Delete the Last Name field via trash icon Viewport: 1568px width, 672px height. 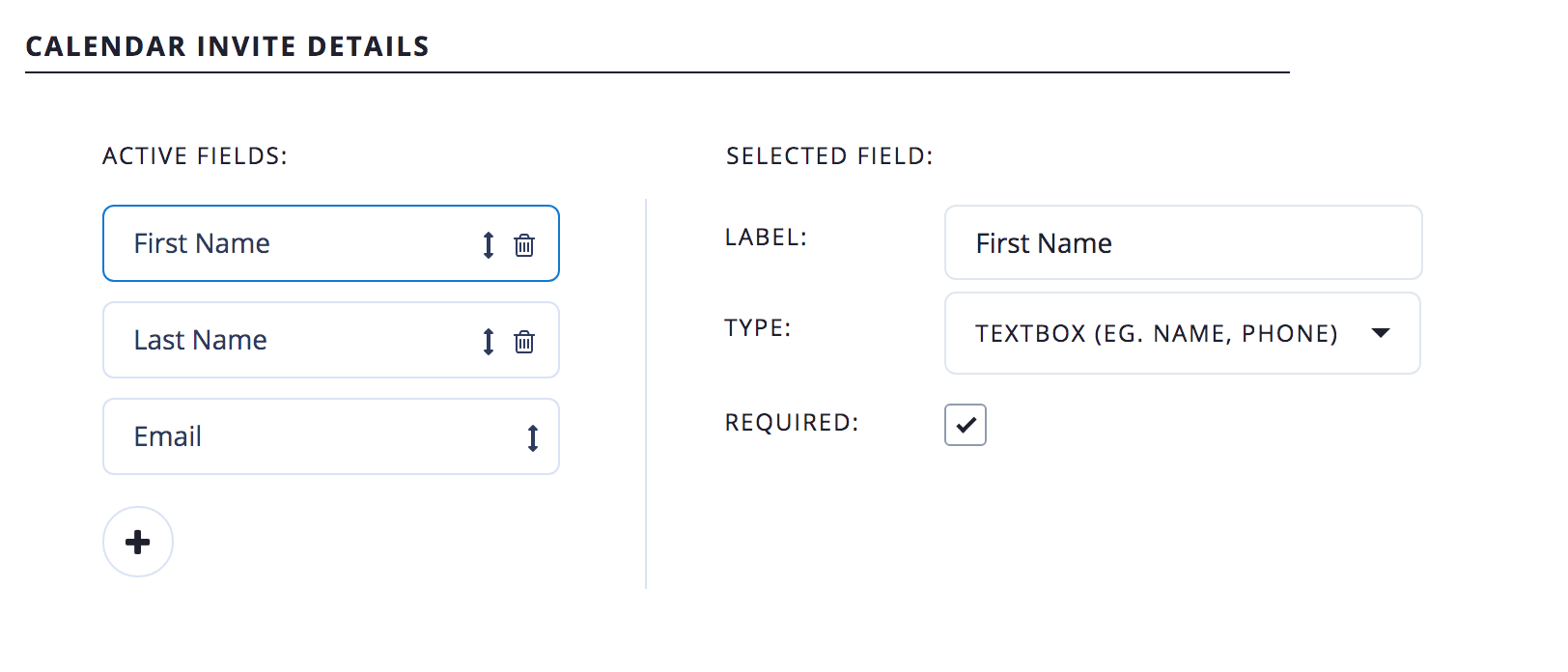pyautogui.click(x=524, y=342)
